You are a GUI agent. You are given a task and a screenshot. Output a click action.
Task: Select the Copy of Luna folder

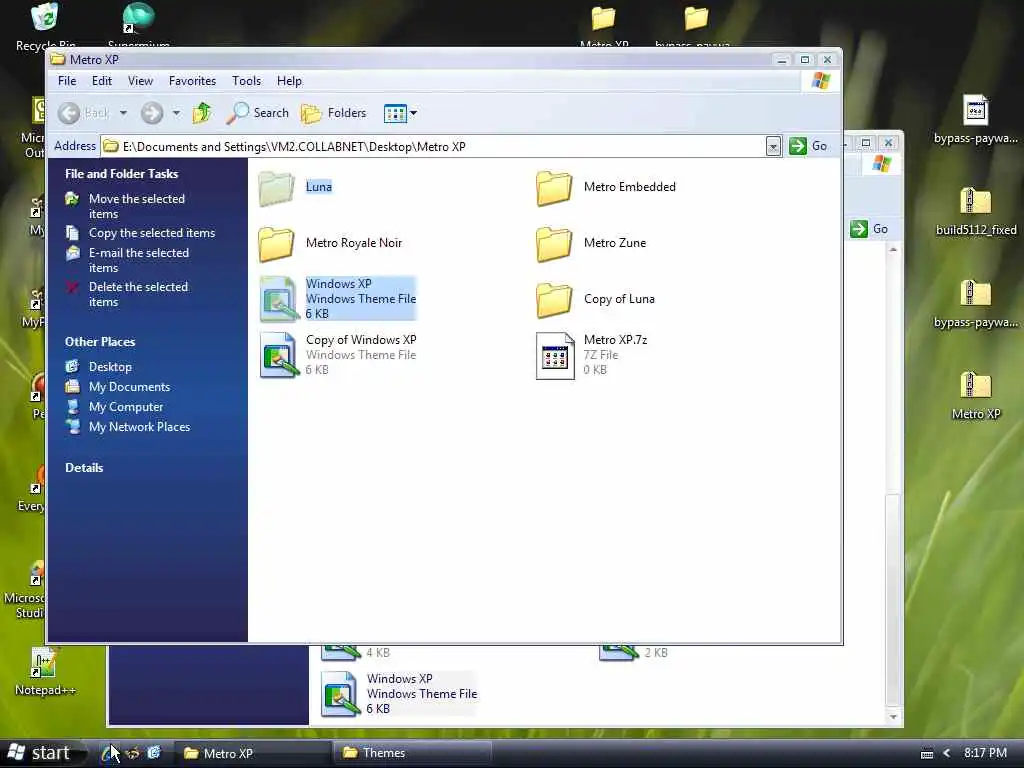pyautogui.click(x=595, y=300)
